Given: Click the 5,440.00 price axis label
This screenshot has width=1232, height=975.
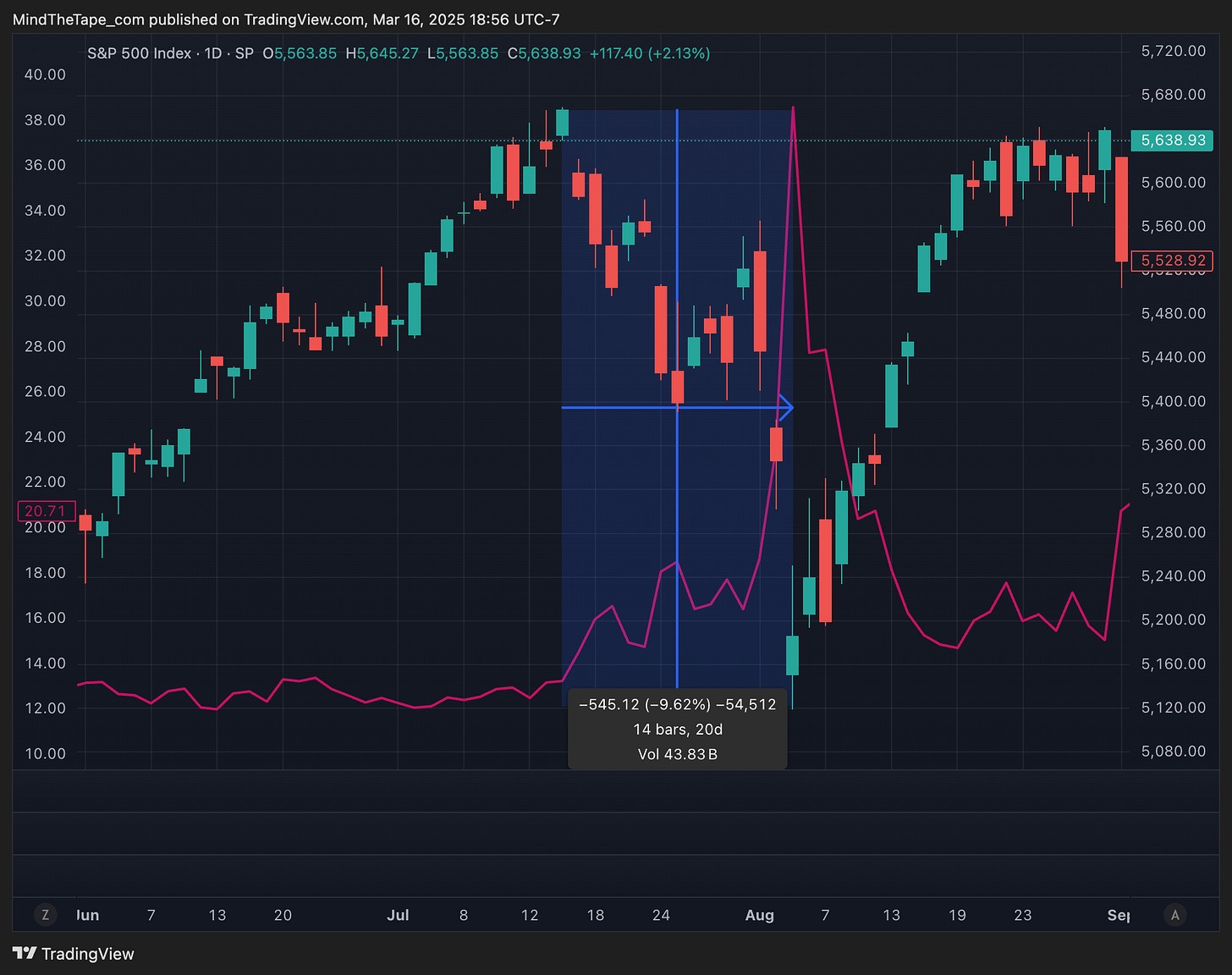Looking at the screenshot, I should coord(1174,357).
